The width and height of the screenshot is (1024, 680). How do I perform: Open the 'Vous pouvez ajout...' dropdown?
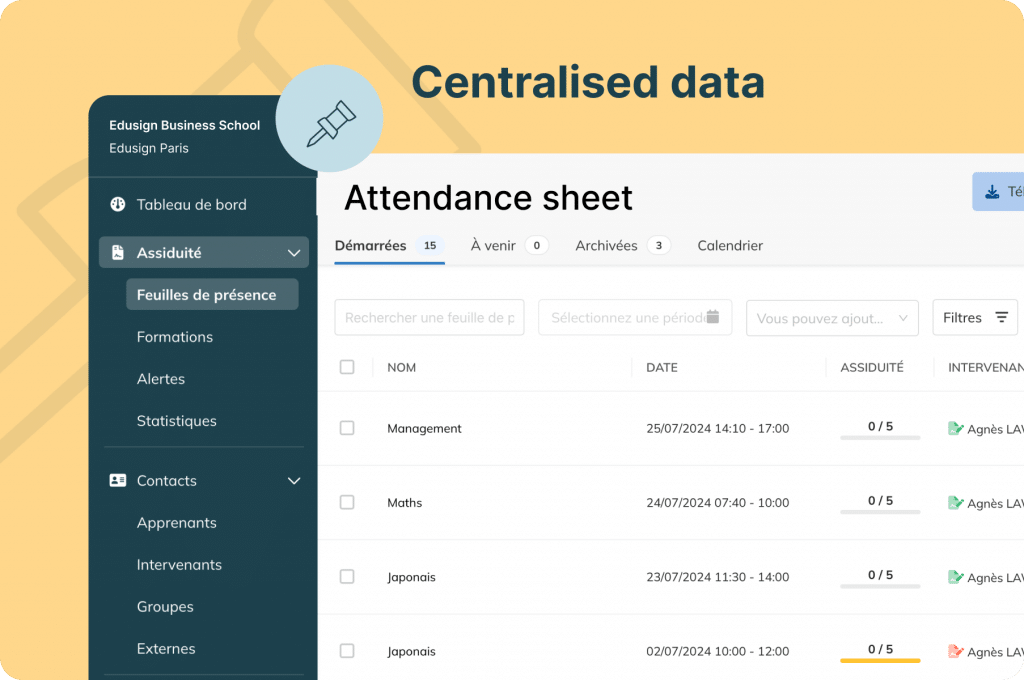[832, 318]
